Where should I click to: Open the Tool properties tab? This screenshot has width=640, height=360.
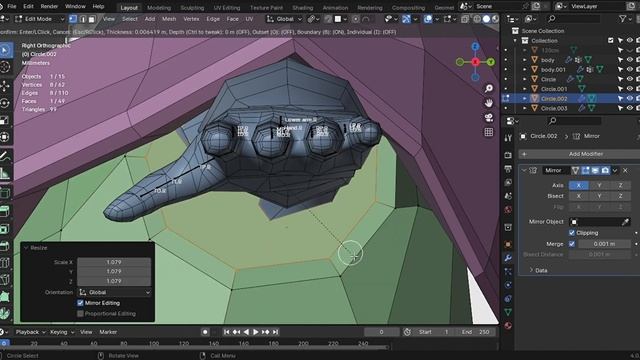[508, 138]
